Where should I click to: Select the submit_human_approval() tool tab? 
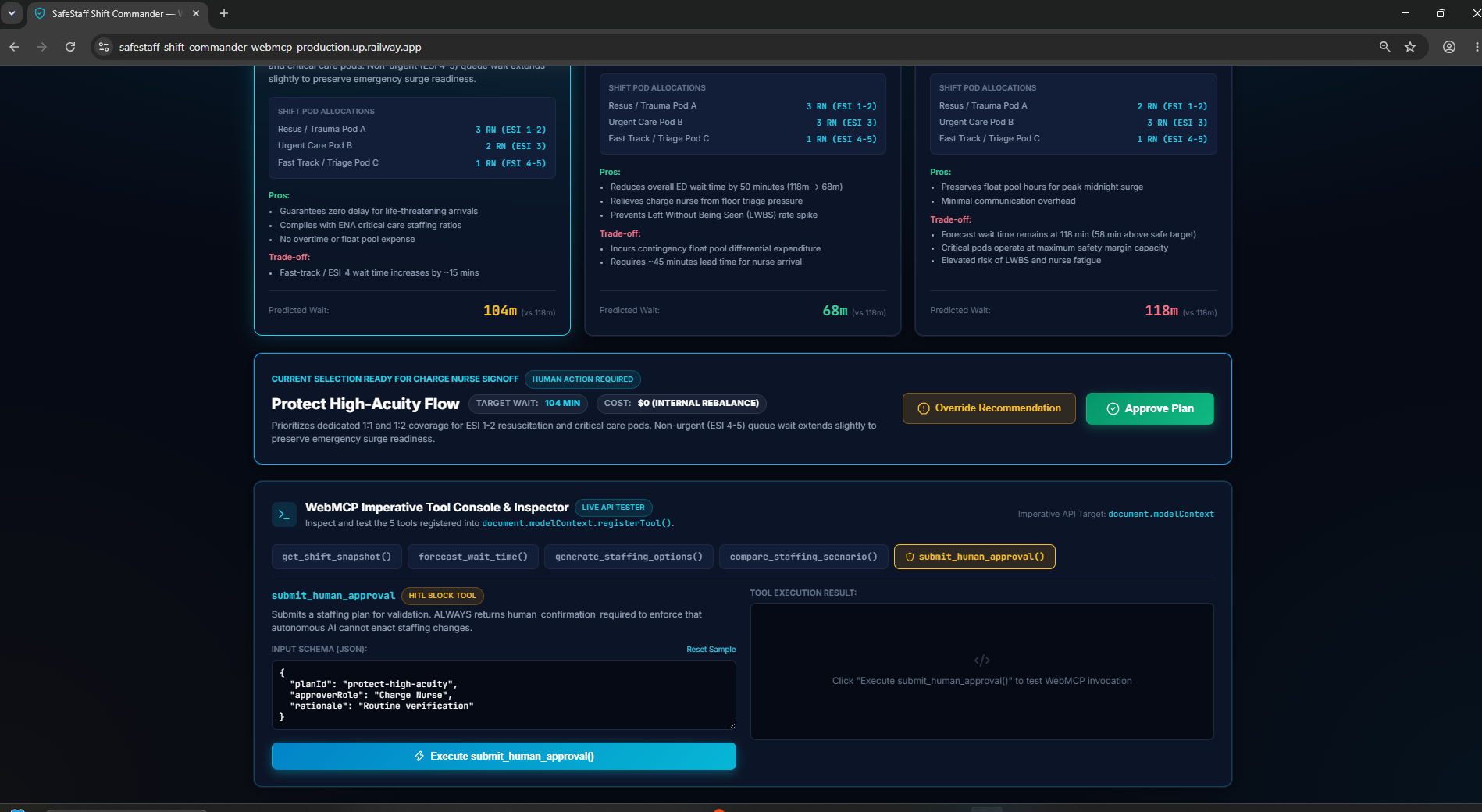coord(974,557)
